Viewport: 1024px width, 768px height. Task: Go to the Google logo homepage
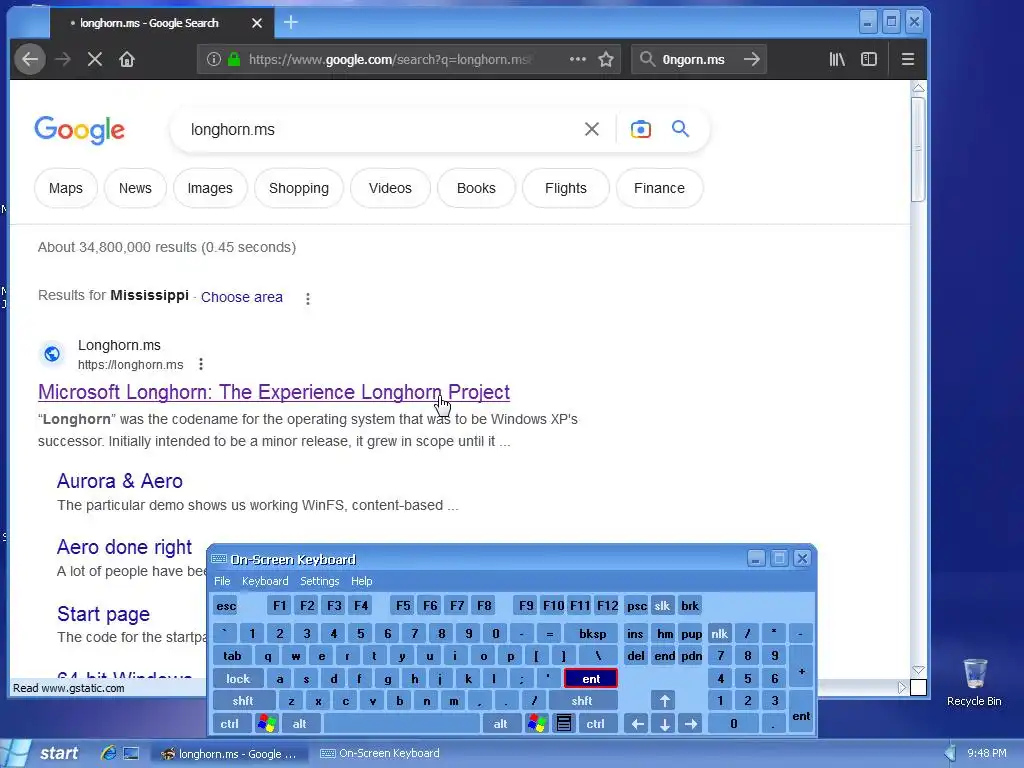[79, 130]
